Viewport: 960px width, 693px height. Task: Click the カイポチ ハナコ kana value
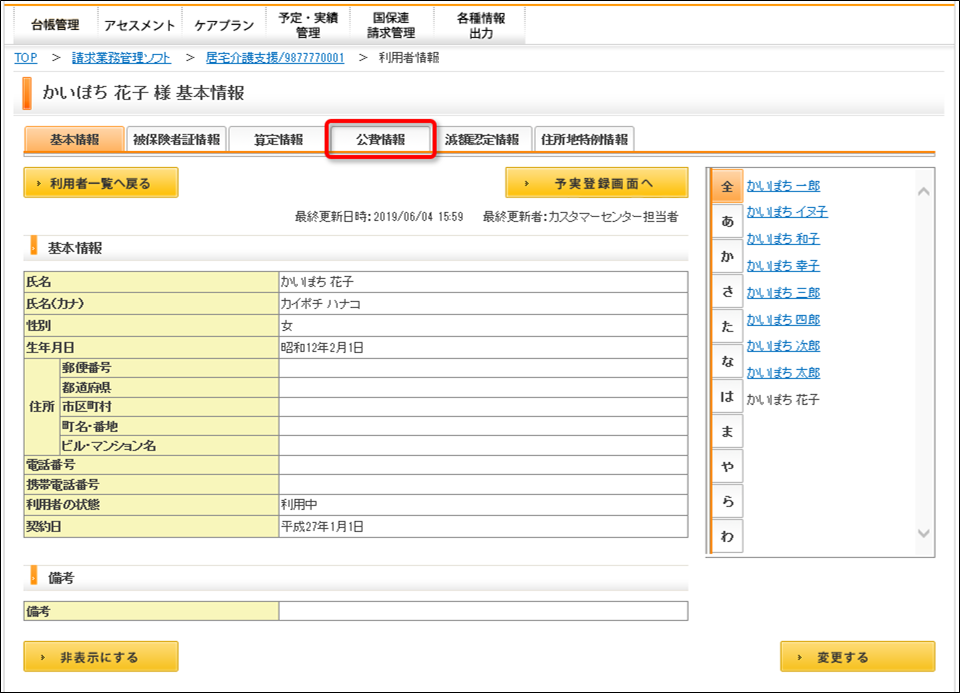coord(321,304)
